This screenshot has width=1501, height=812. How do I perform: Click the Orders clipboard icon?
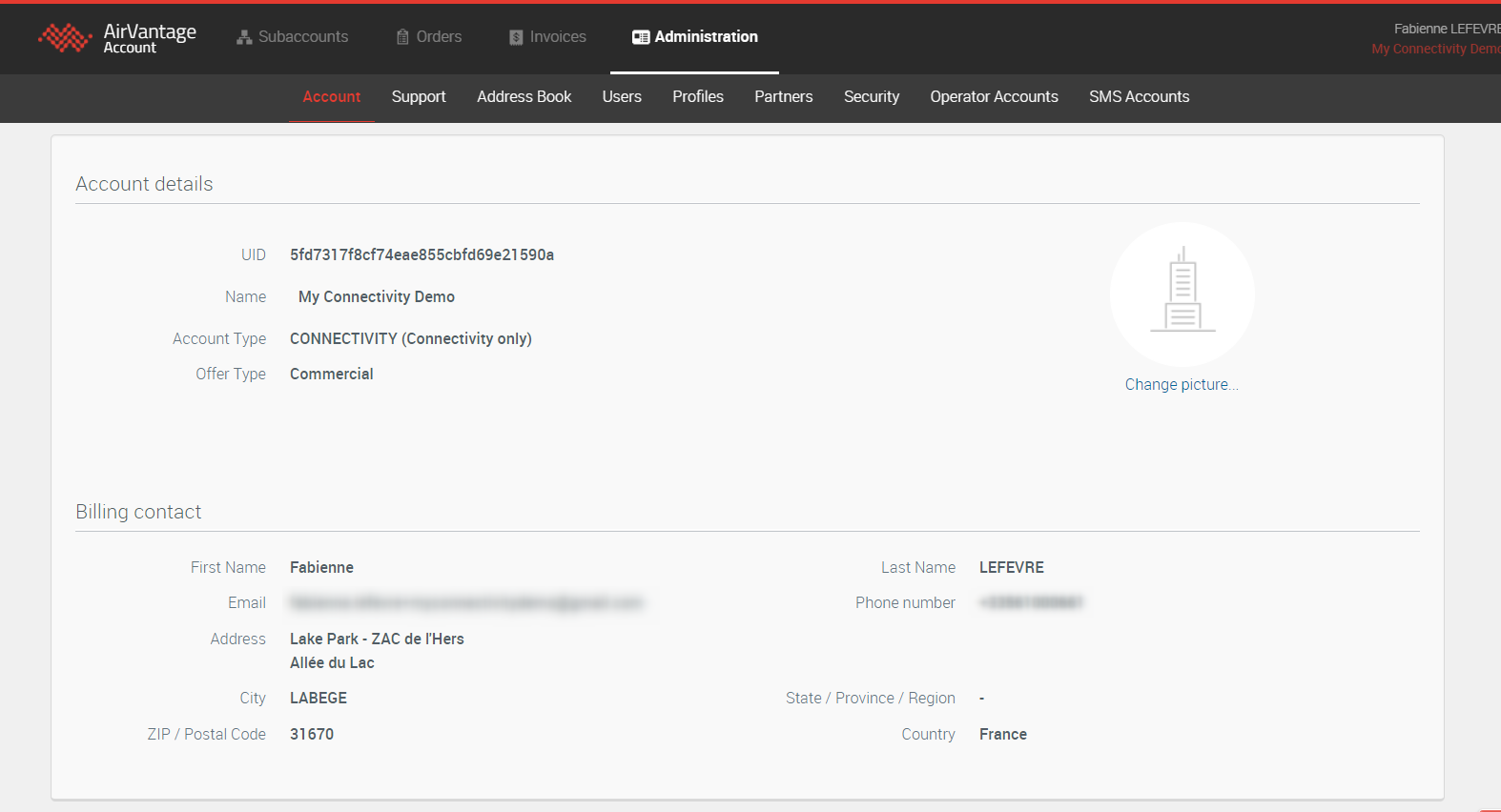tap(402, 37)
